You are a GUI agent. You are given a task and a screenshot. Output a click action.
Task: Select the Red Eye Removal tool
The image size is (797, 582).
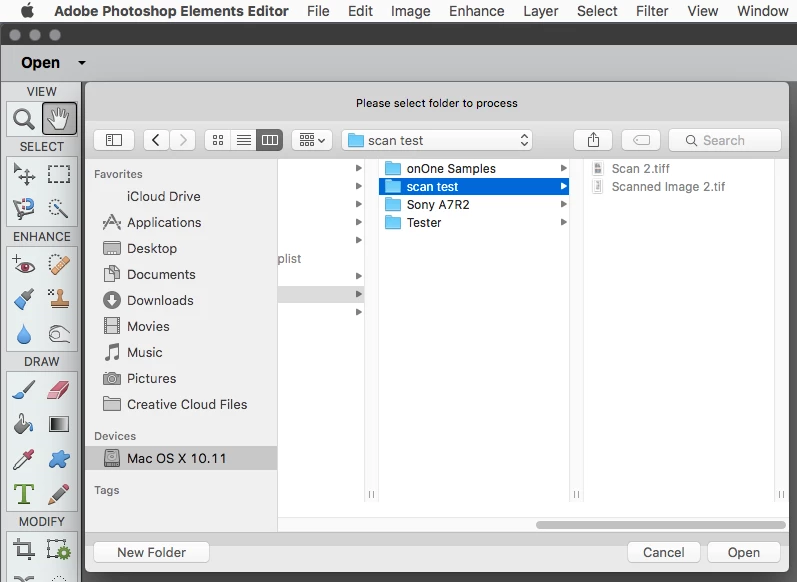[x=24, y=265]
